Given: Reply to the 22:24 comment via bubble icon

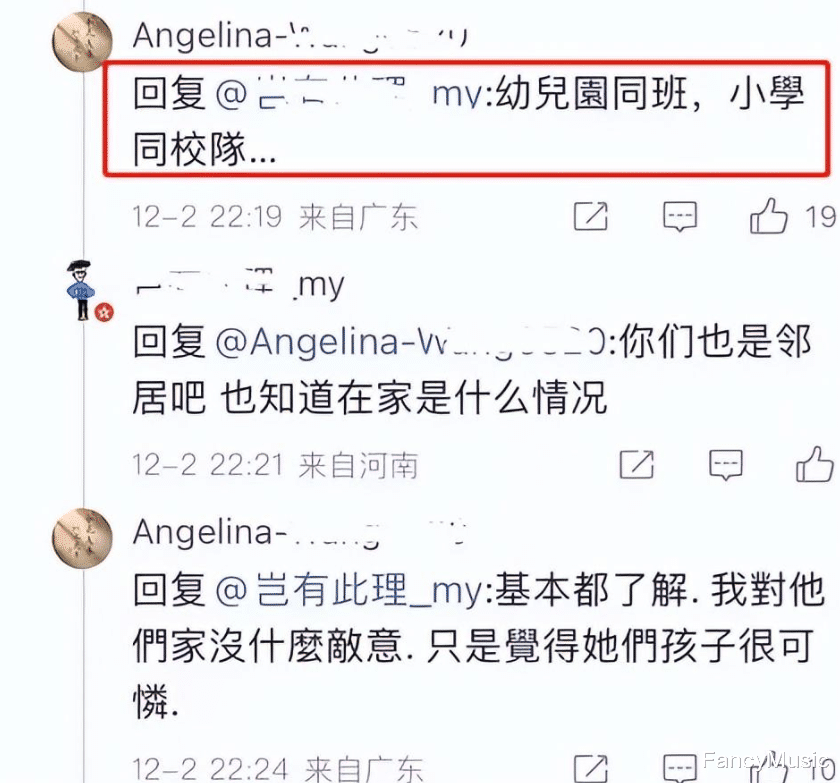Looking at the screenshot, I should (x=680, y=769).
